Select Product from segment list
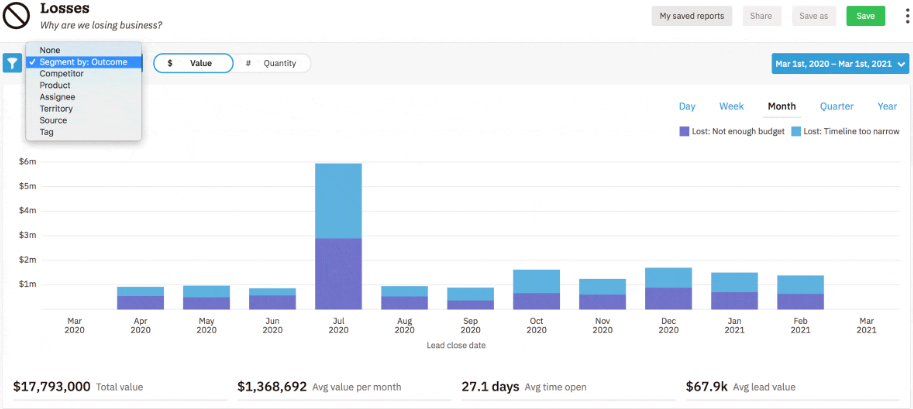Screen dimensions: 913x409 pyautogui.click(x=55, y=85)
